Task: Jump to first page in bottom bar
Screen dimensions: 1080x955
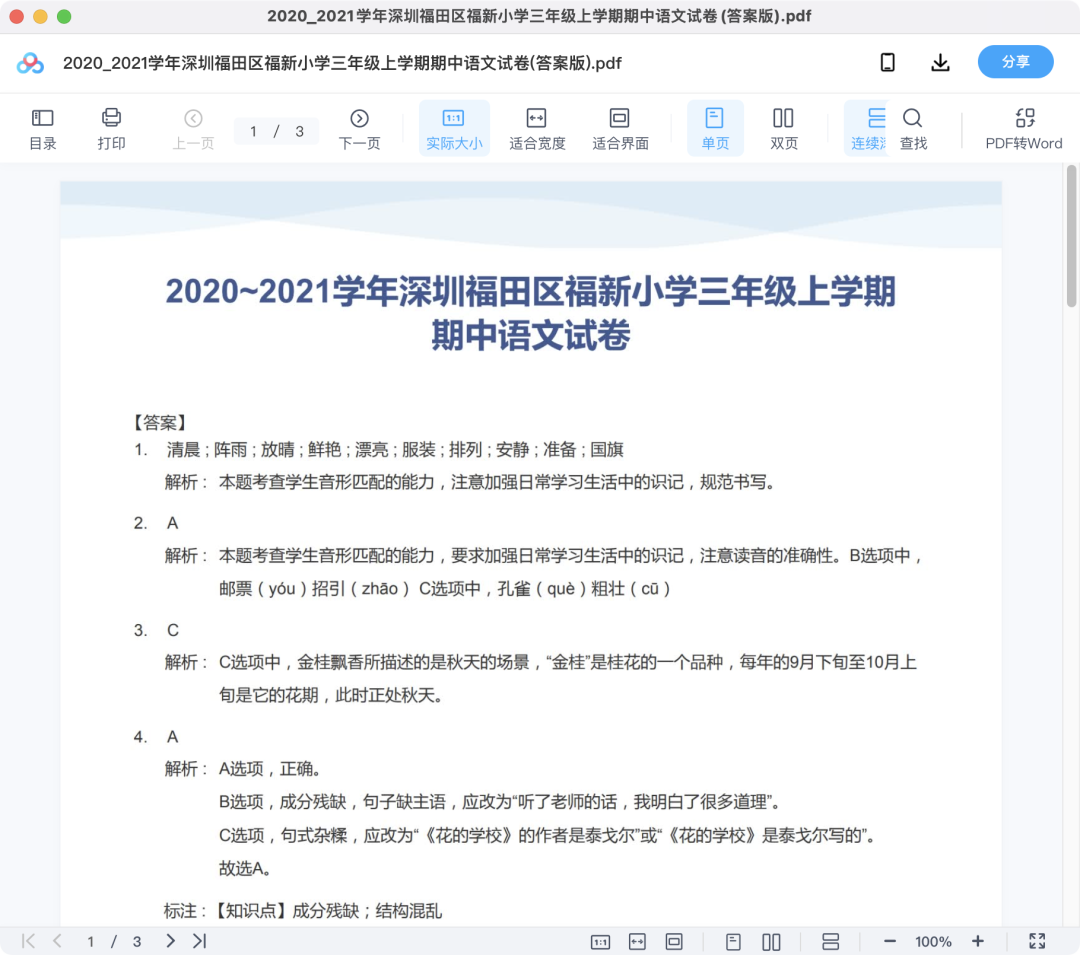Action: [28, 941]
